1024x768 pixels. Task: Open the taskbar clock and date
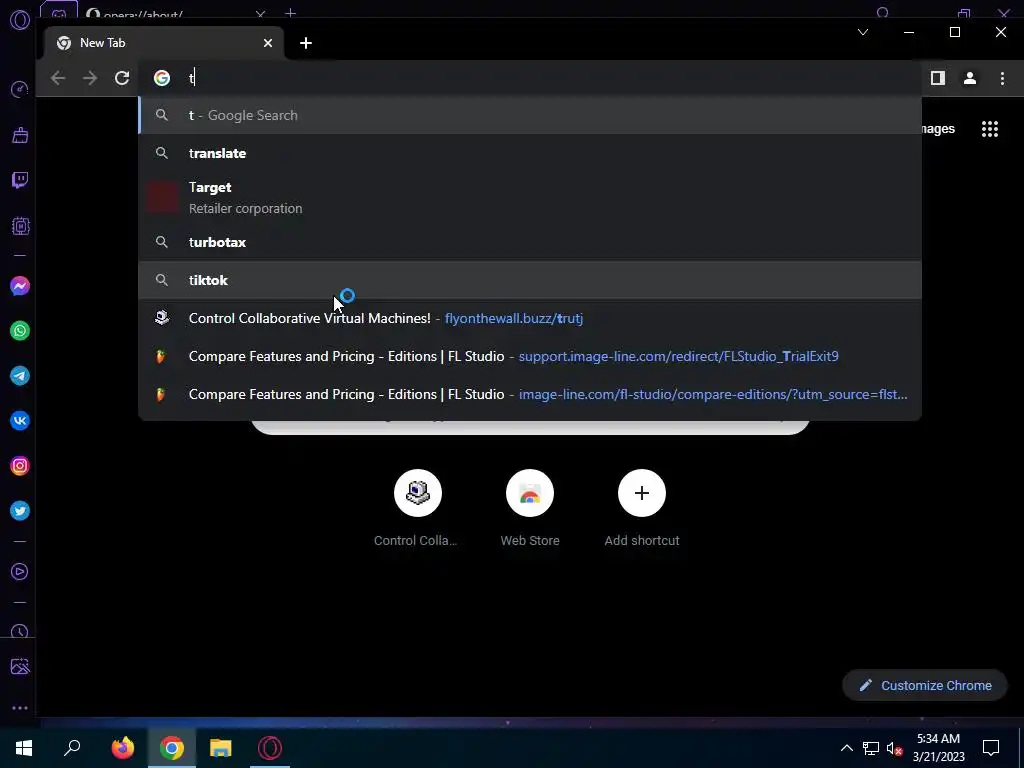pyautogui.click(x=938, y=748)
